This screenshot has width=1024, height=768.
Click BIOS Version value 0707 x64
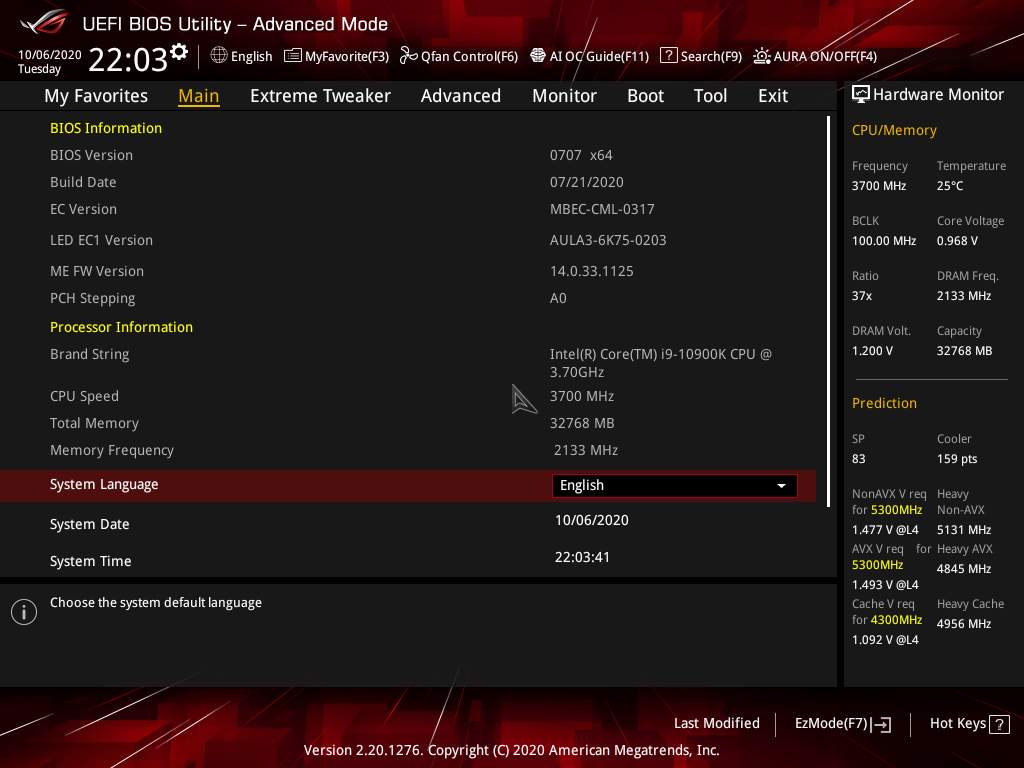(x=581, y=155)
